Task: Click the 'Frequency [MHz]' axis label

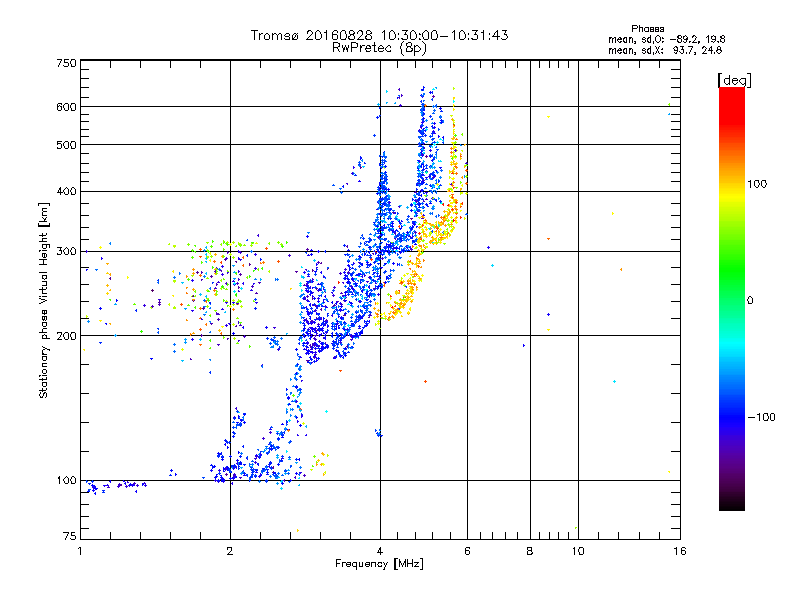Action: click(x=379, y=564)
